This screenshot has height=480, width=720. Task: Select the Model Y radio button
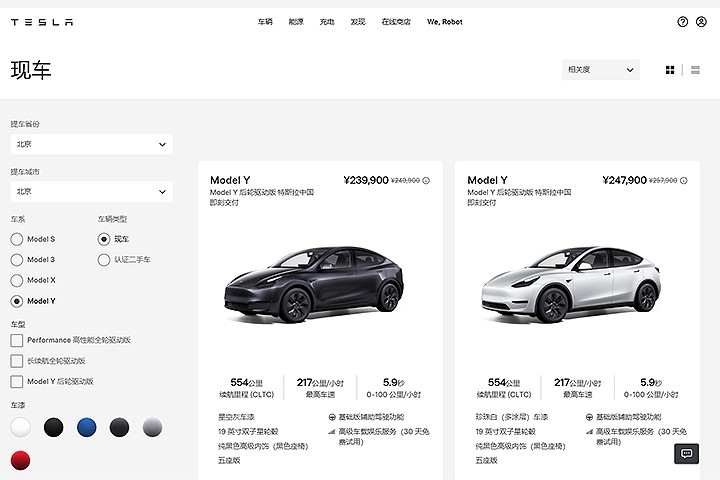[17, 301]
